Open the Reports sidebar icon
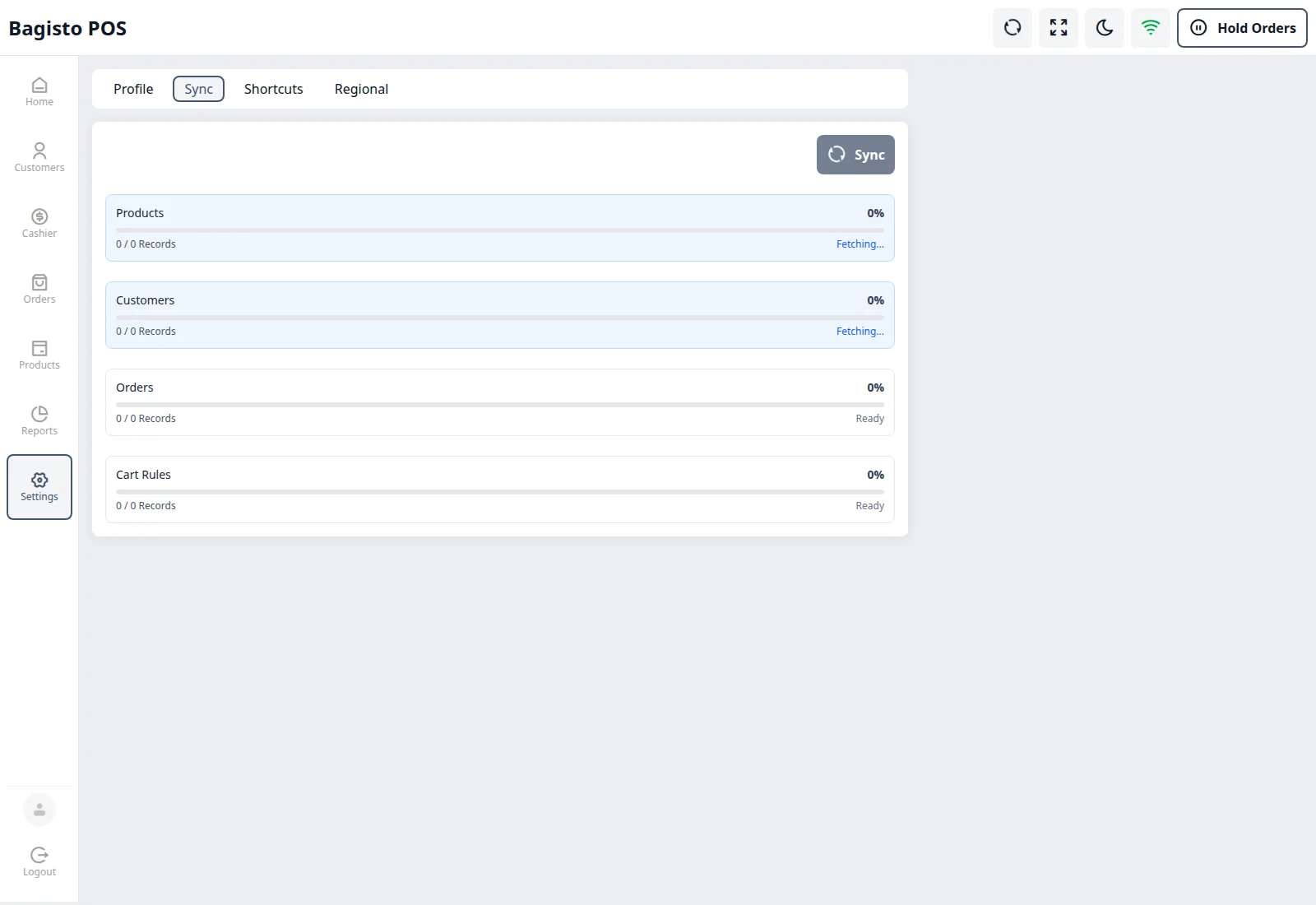 point(39,421)
